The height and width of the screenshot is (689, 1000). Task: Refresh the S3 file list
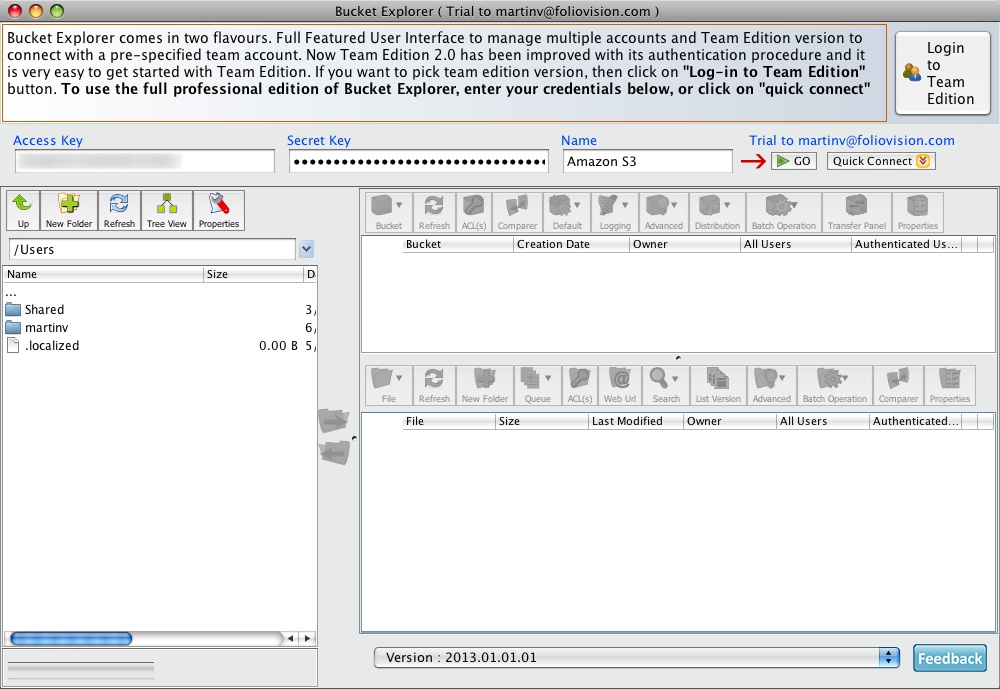434,385
